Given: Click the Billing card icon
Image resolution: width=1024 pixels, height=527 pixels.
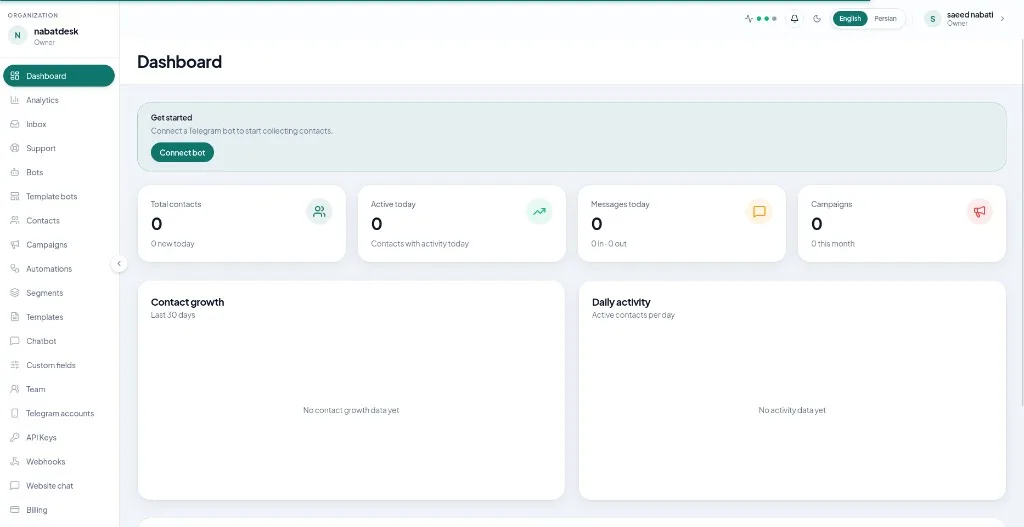Looking at the screenshot, I should tap(15, 510).
